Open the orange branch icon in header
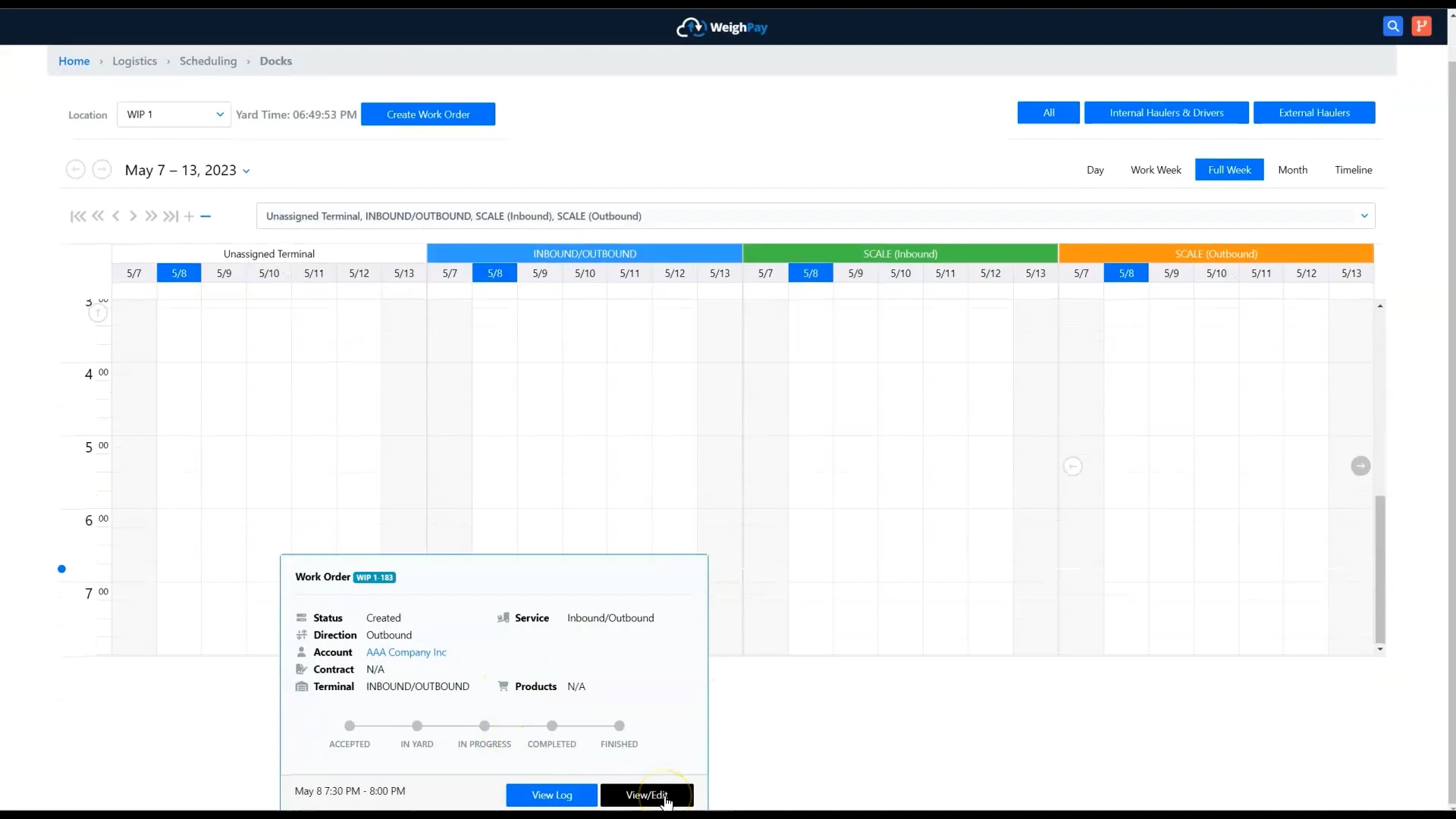This screenshot has width=1456, height=819. [x=1421, y=27]
